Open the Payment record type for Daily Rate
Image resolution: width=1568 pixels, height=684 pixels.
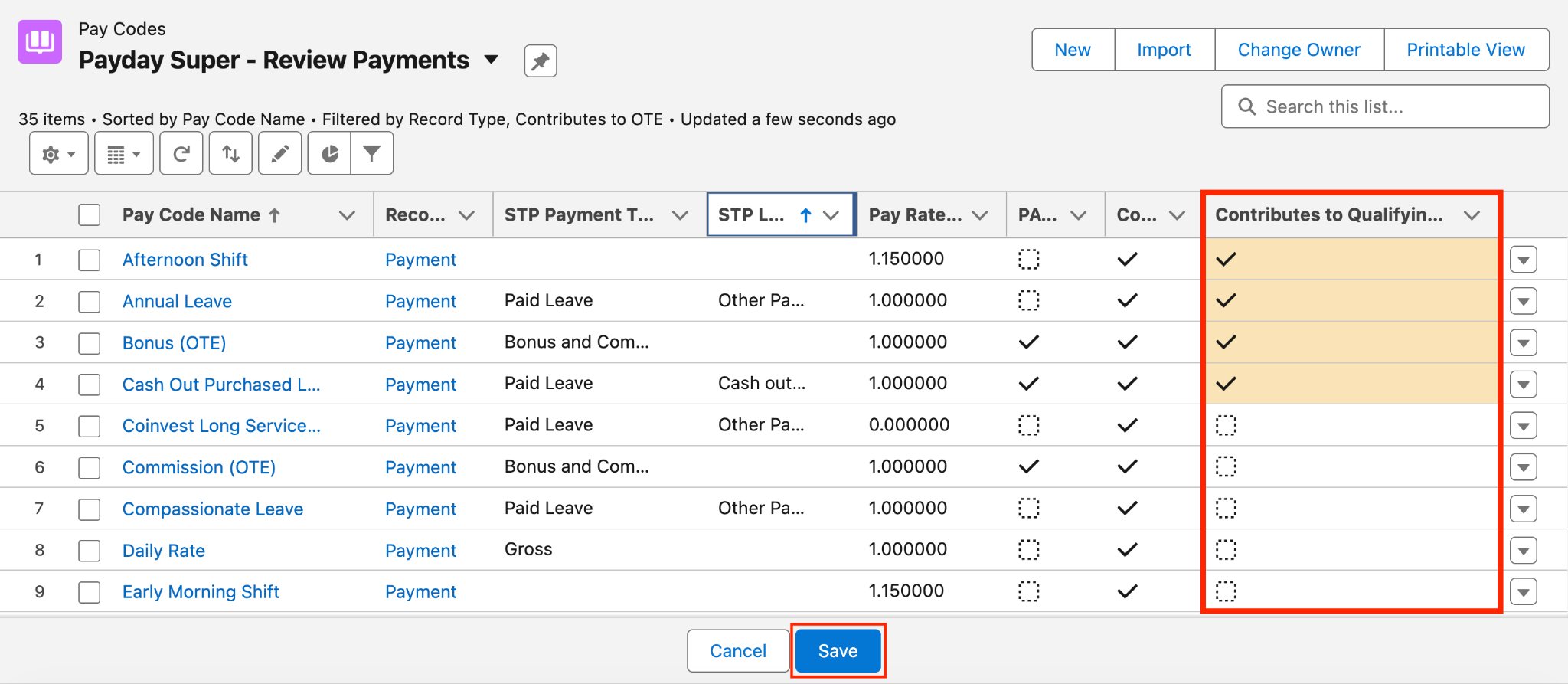coord(420,550)
